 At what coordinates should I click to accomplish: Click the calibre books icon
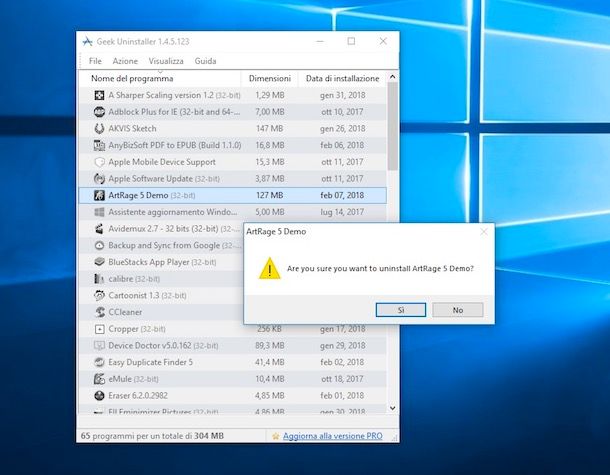(99, 279)
